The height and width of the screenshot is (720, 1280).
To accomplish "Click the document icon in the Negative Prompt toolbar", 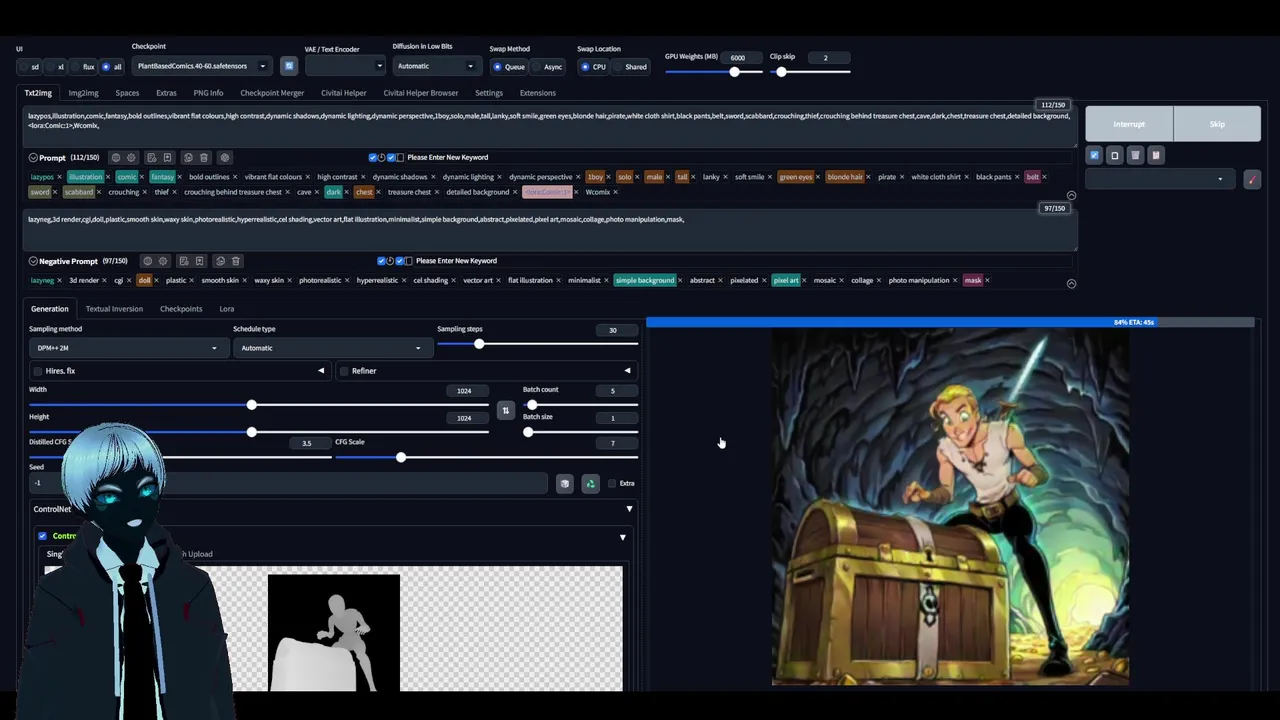I will pos(183,261).
